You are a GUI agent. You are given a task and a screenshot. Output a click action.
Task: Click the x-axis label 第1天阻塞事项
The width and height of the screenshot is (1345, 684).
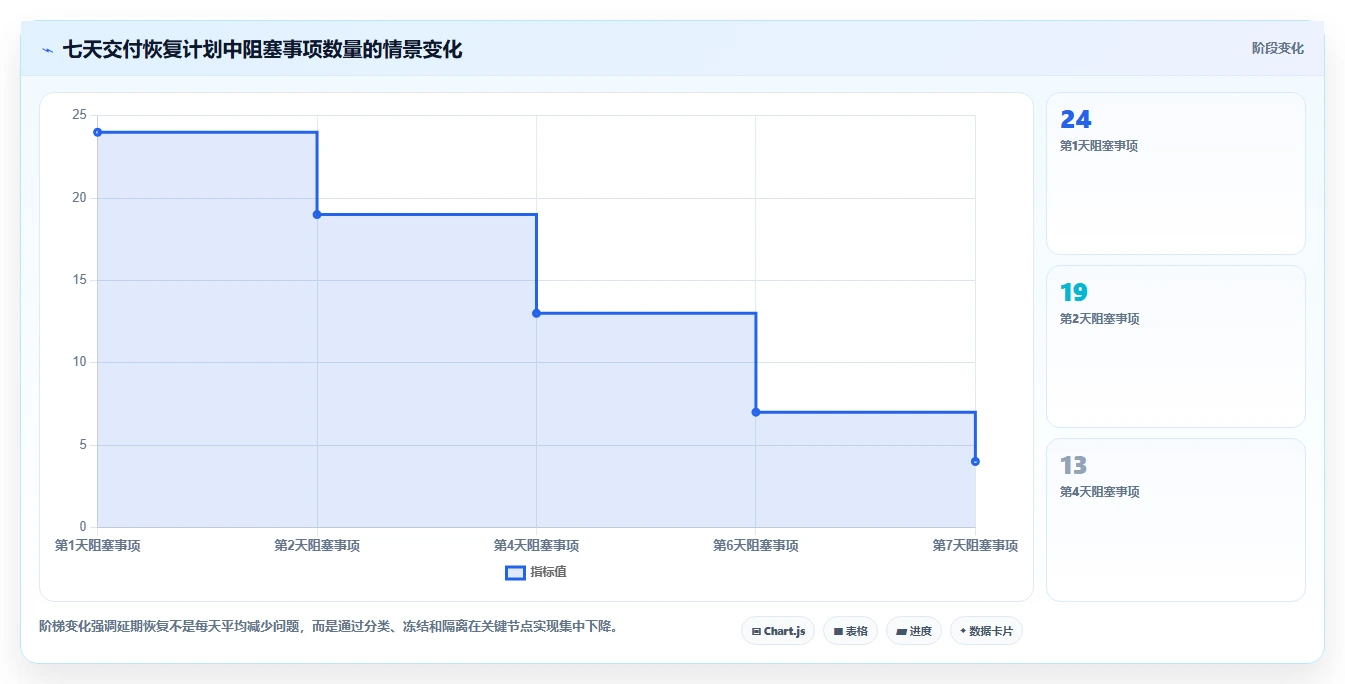[x=97, y=546]
